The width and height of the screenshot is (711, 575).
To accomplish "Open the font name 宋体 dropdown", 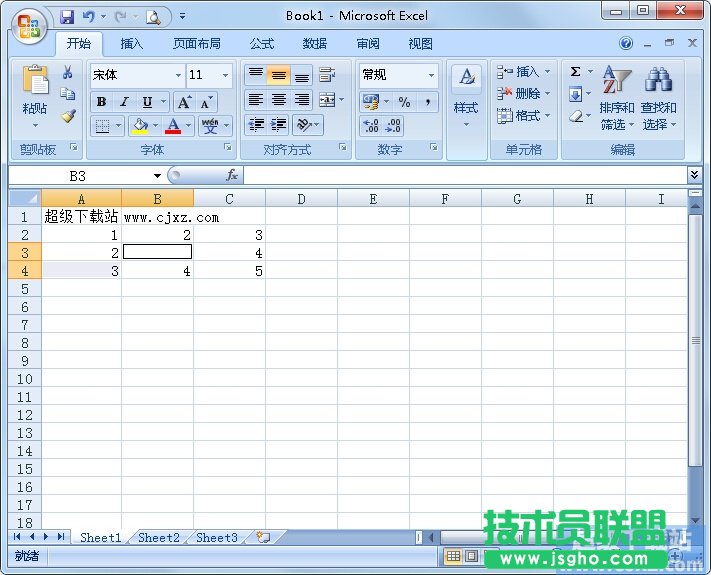I will point(178,75).
